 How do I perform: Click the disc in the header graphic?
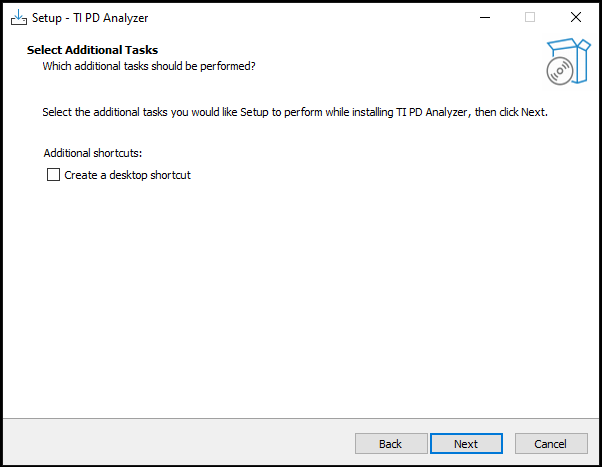click(x=560, y=71)
